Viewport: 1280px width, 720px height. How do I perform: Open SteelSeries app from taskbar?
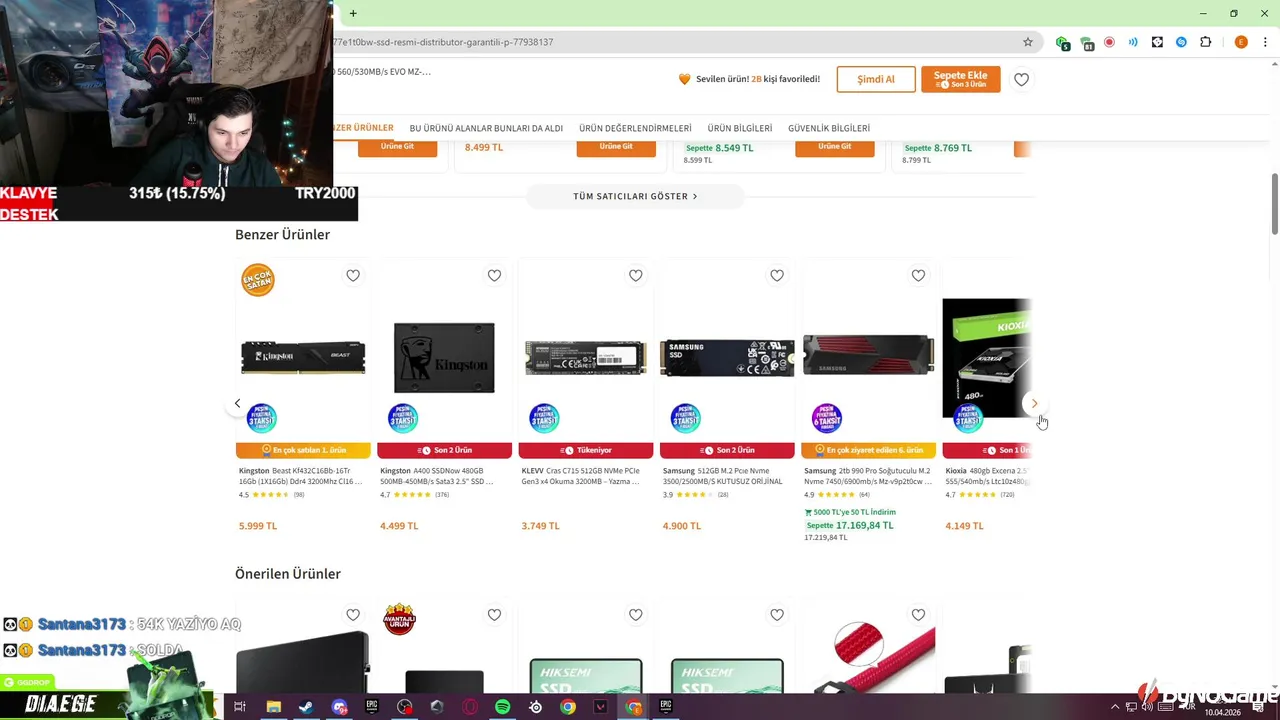(x=535, y=707)
